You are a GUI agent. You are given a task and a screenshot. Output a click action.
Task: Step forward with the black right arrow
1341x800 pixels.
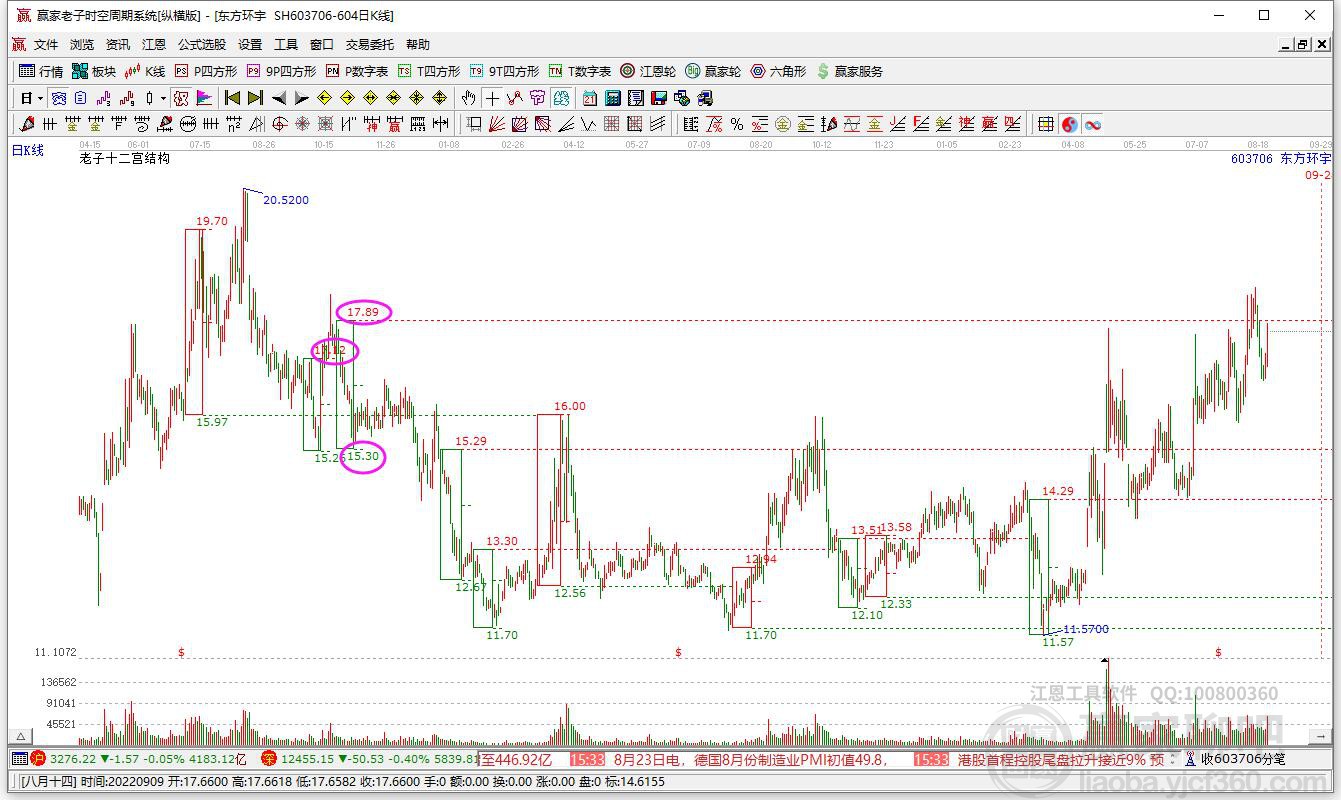(301, 98)
